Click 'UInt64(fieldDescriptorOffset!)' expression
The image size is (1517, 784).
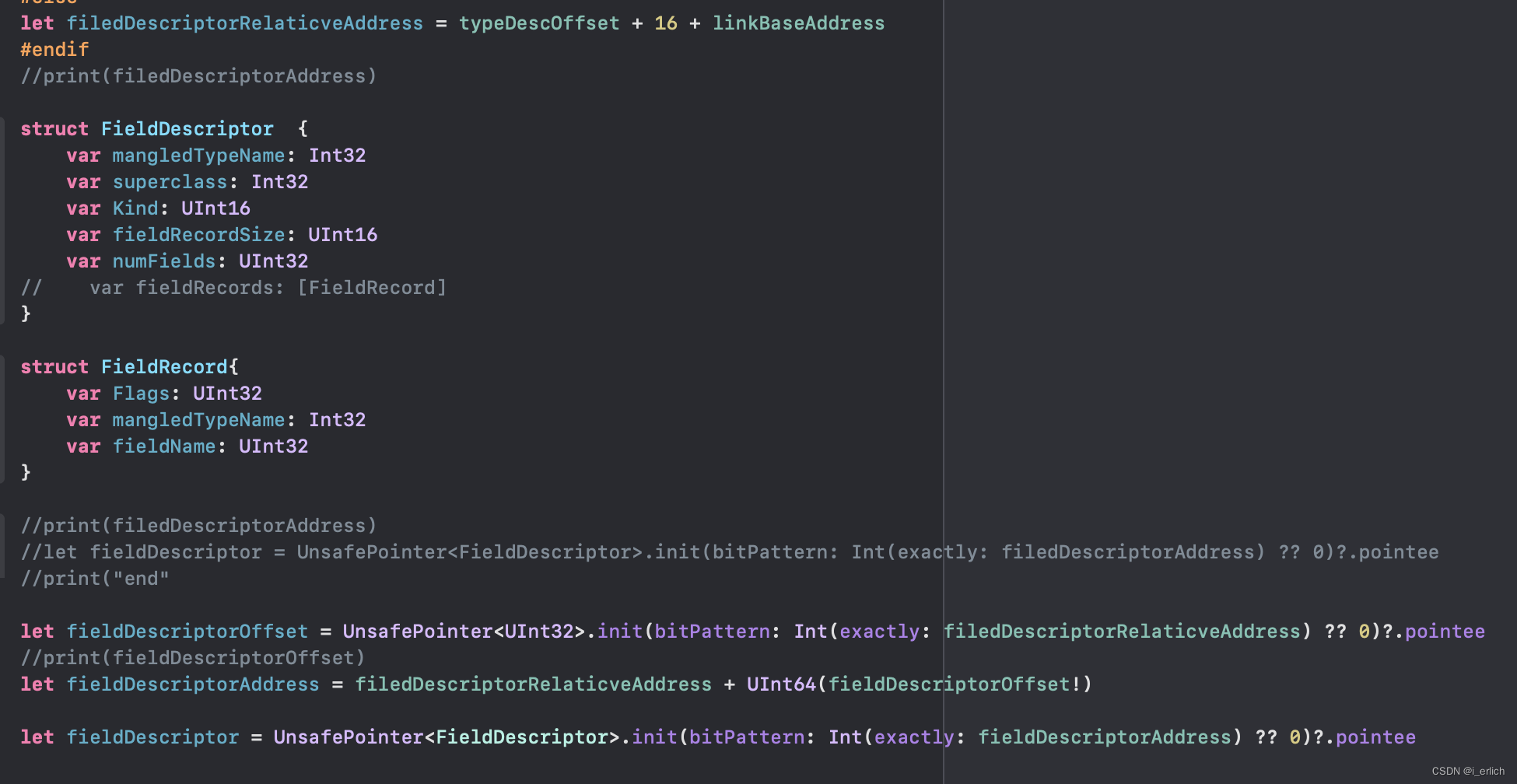(x=920, y=684)
